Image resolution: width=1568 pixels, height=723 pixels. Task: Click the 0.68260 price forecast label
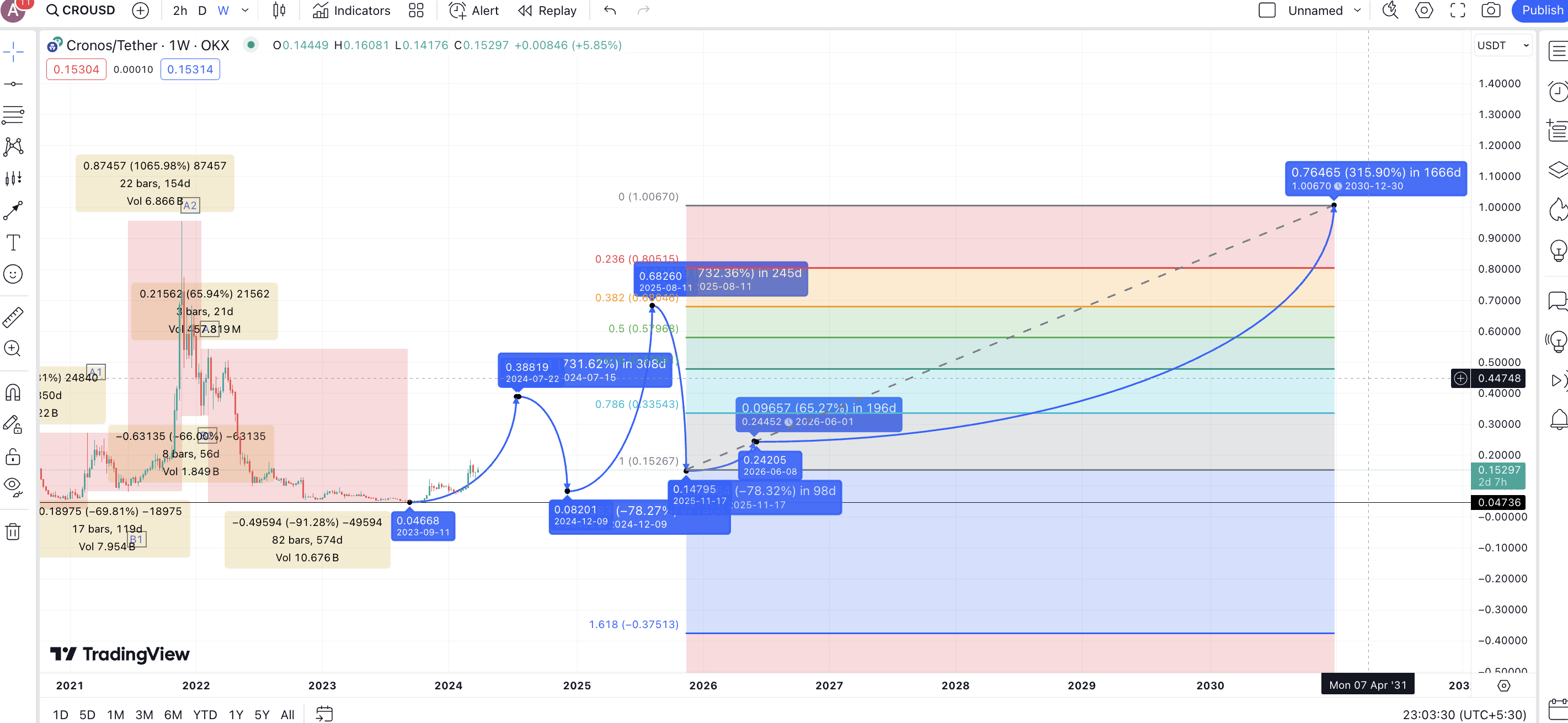click(x=660, y=276)
